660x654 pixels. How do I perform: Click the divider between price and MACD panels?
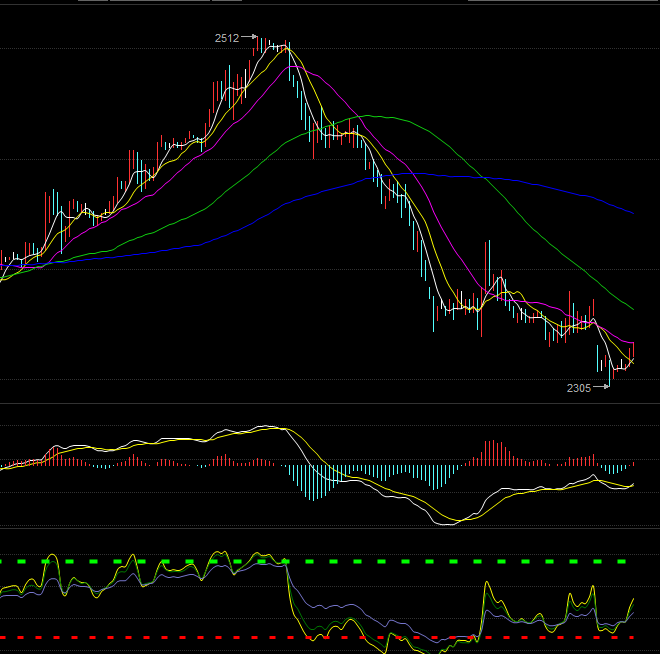pos(330,405)
